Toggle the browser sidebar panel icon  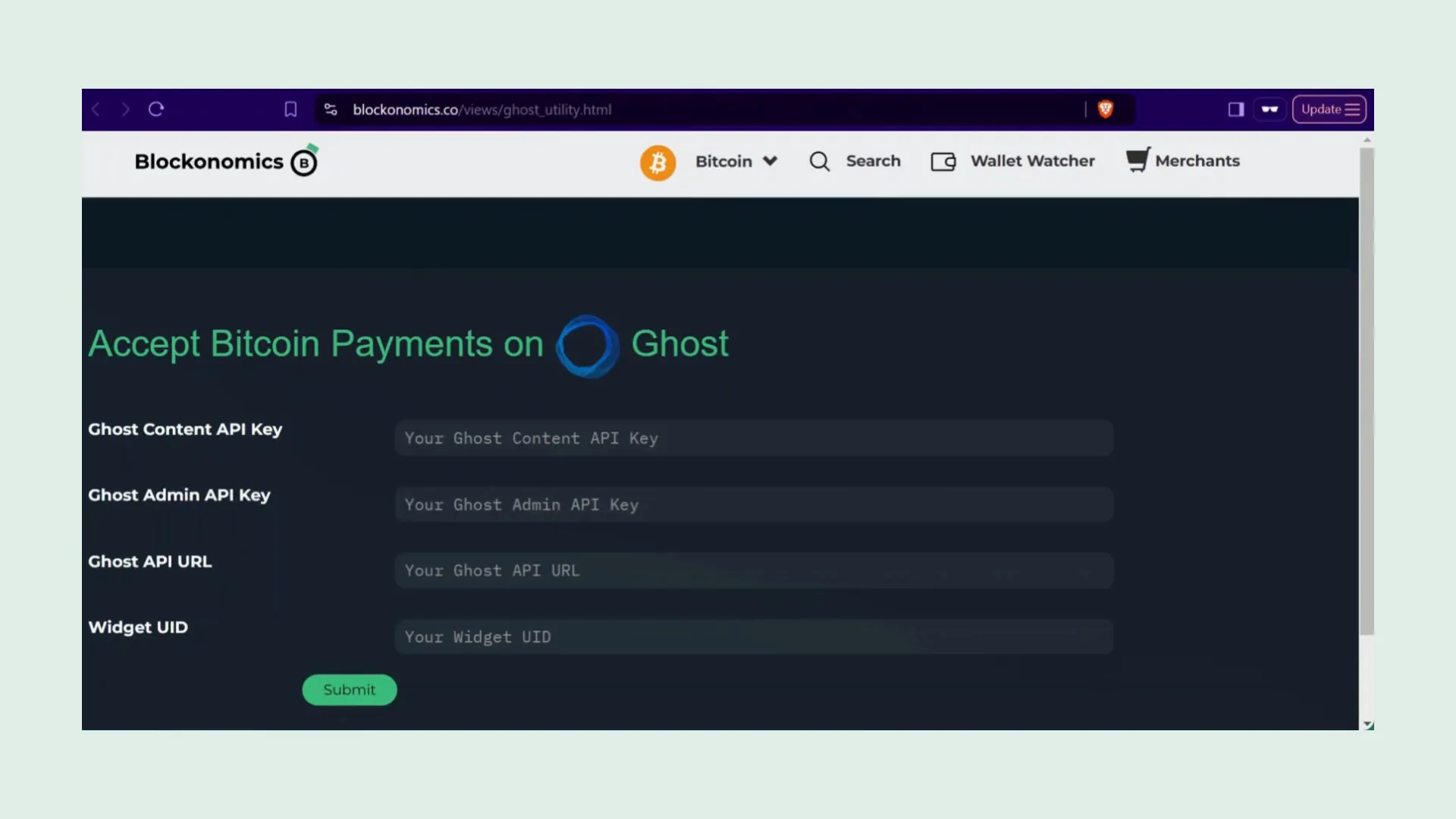pos(1236,109)
